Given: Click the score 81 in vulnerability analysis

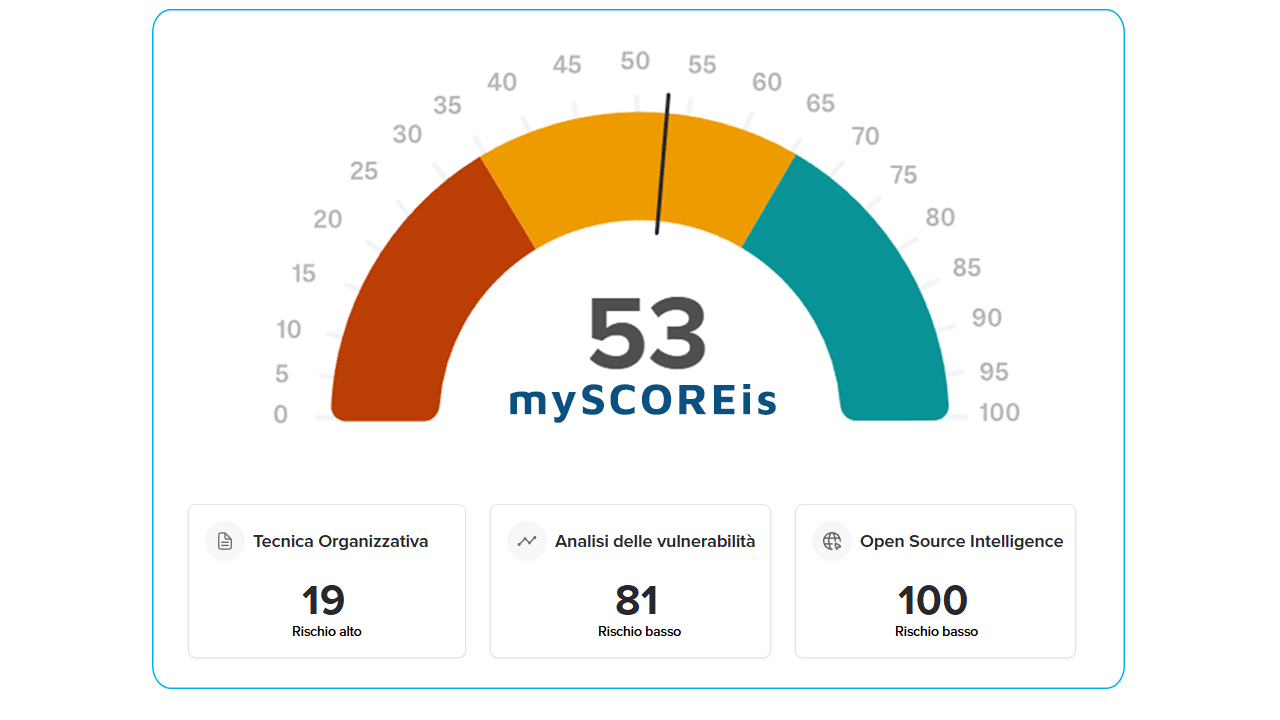Looking at the screenshot, I should 637,600.
